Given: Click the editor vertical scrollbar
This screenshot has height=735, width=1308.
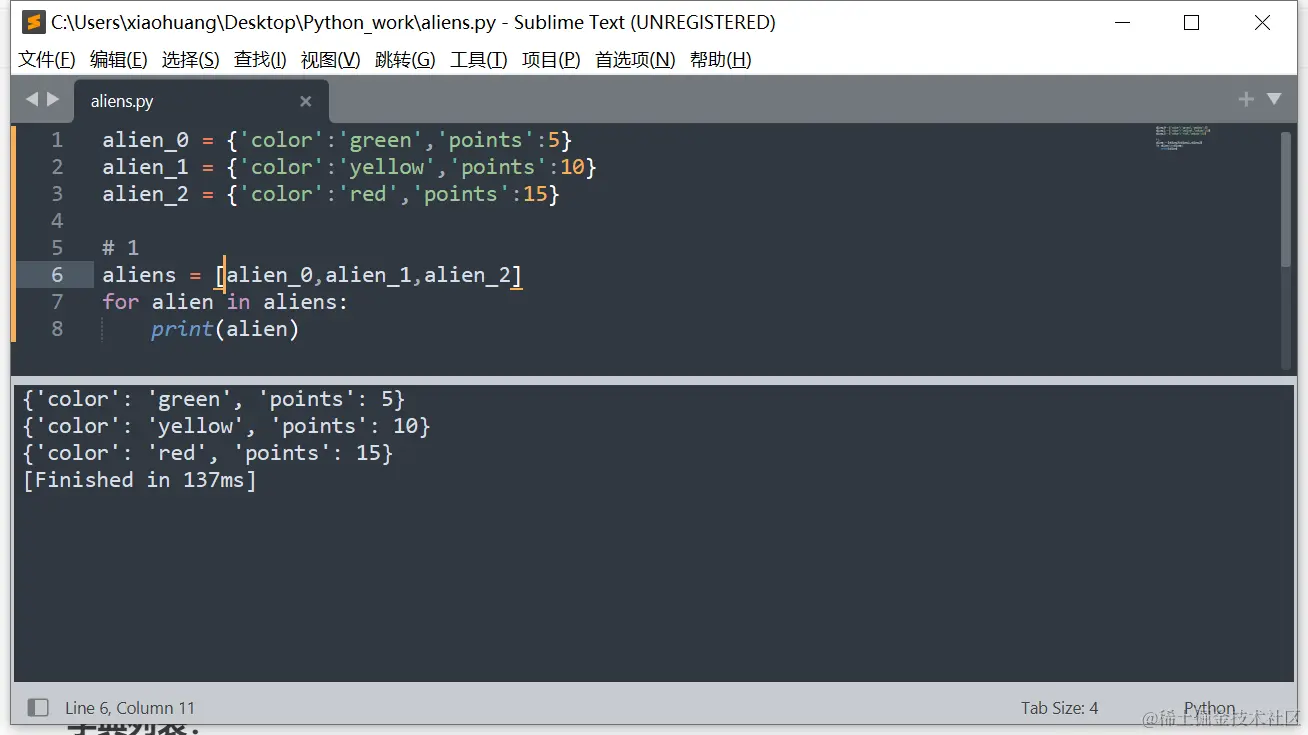Looking at the screenshot, I should click(1286, 200).
